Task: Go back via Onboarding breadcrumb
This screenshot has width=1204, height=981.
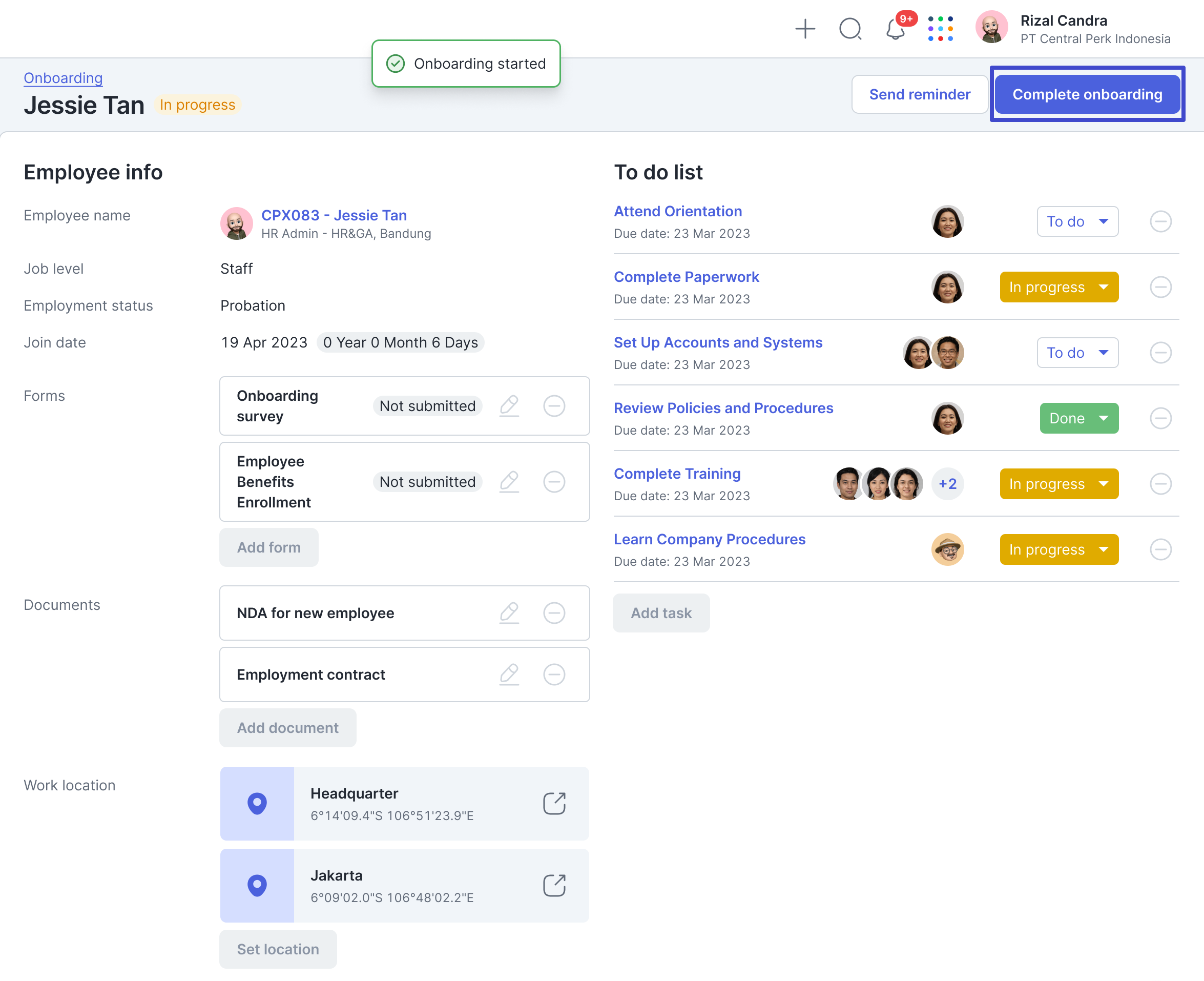Action: click(63, 78)
